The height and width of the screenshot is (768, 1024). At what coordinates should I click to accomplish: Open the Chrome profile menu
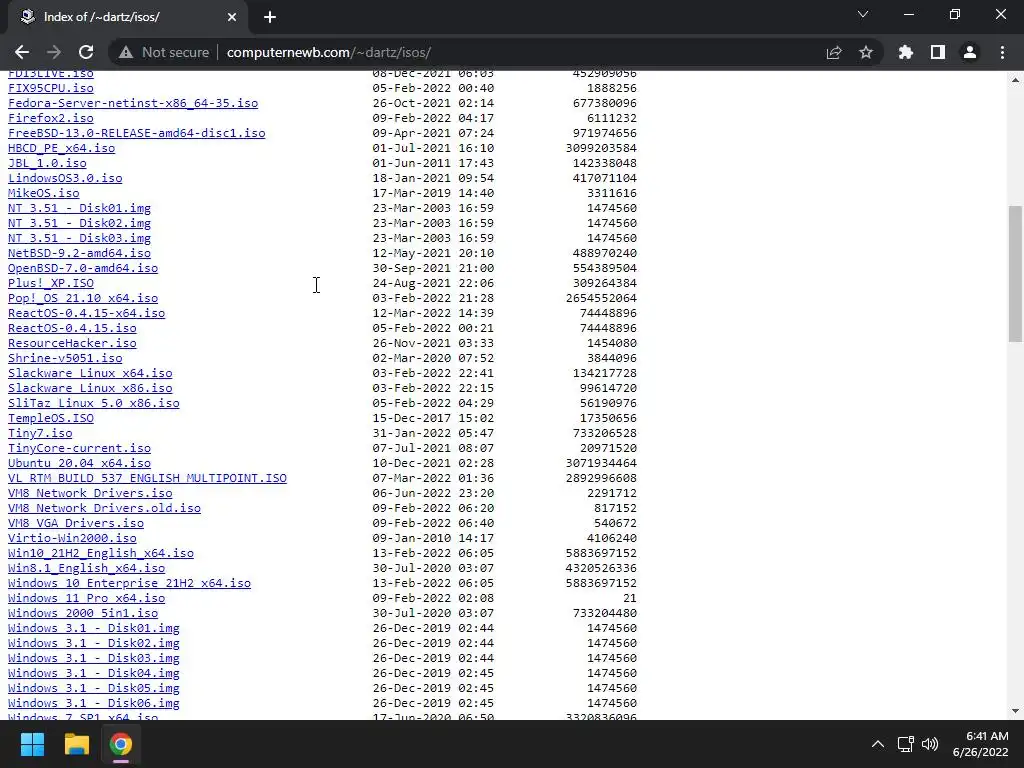[970, 52]
